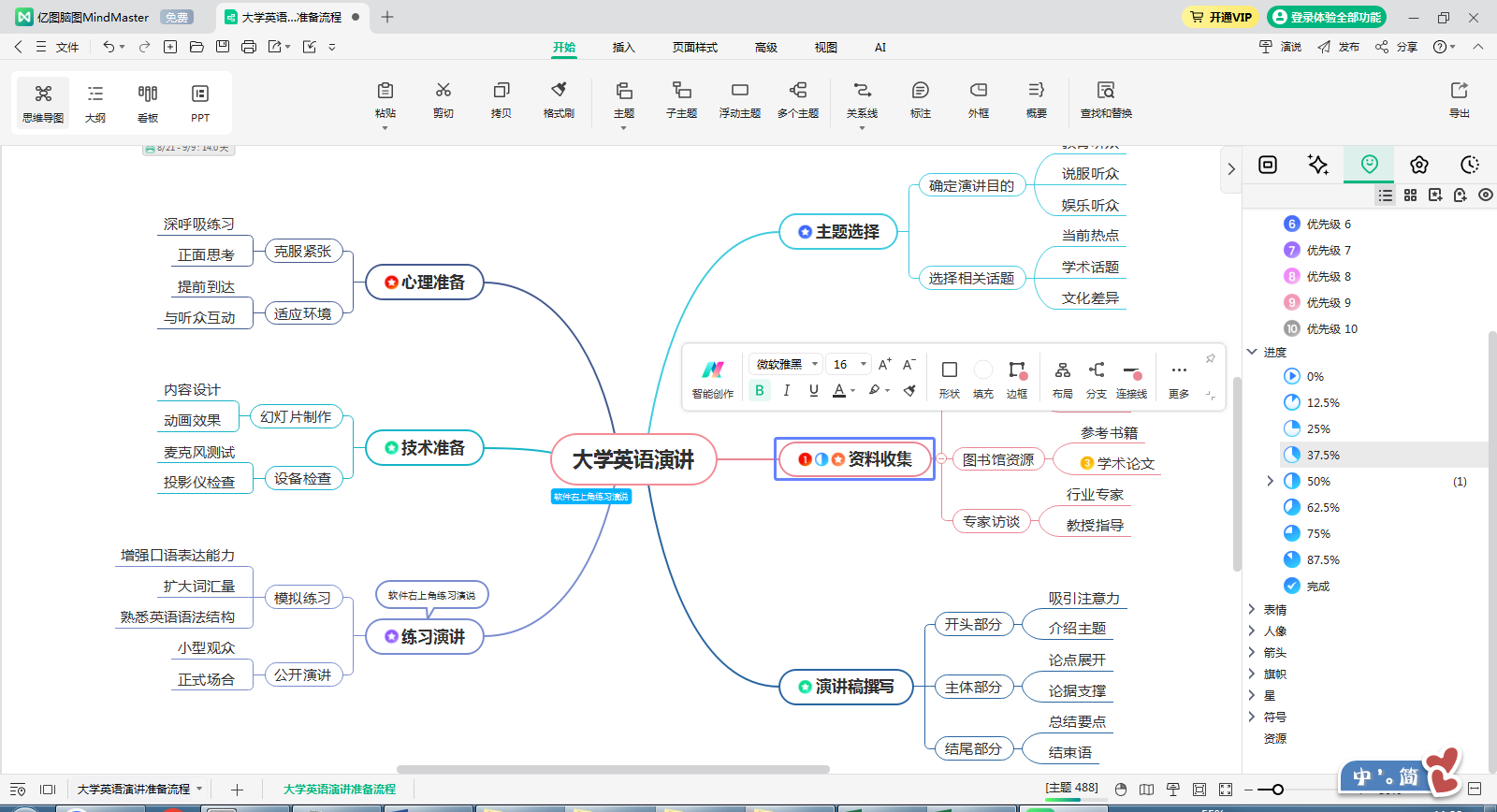Open AI smart creation (智能创作) in floating toolbar
The height and width of the screenshot is (812, 1497).
pos(713,379)
